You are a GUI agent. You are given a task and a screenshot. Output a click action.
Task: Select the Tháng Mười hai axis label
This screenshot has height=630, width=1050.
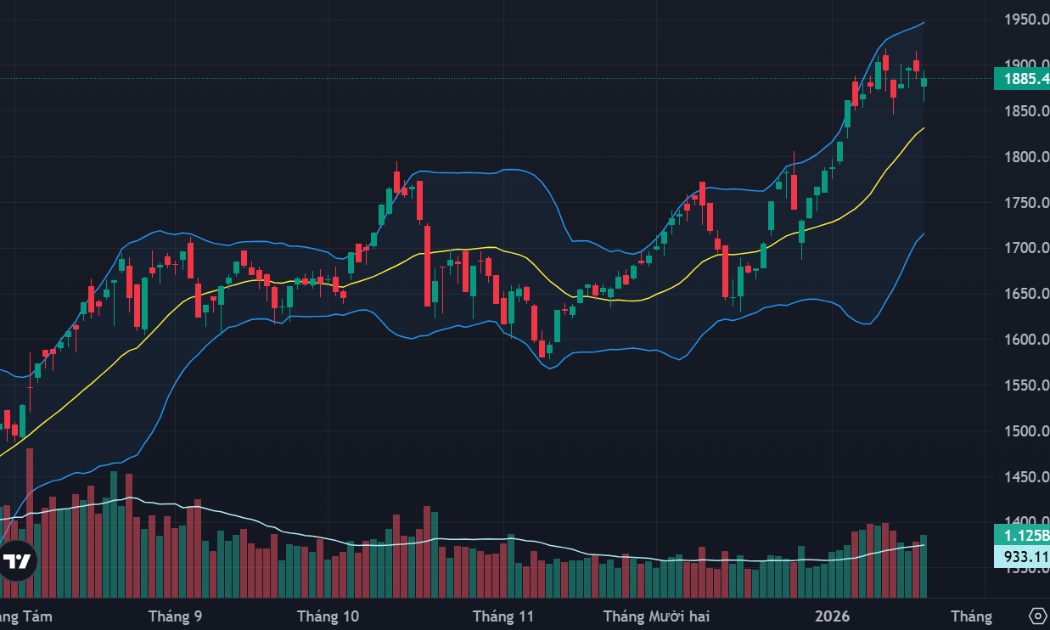coord(656,615)
